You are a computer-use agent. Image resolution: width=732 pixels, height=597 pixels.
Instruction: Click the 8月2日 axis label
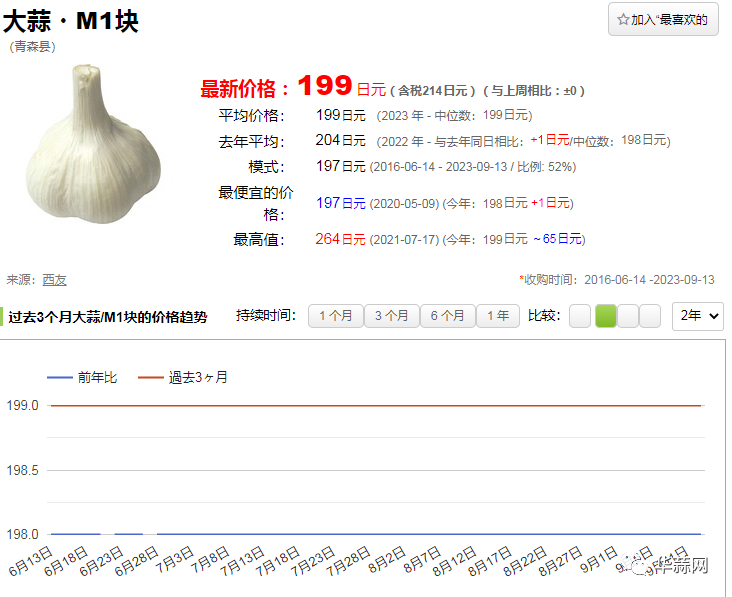pyautogui.click(x=387, y=560)
